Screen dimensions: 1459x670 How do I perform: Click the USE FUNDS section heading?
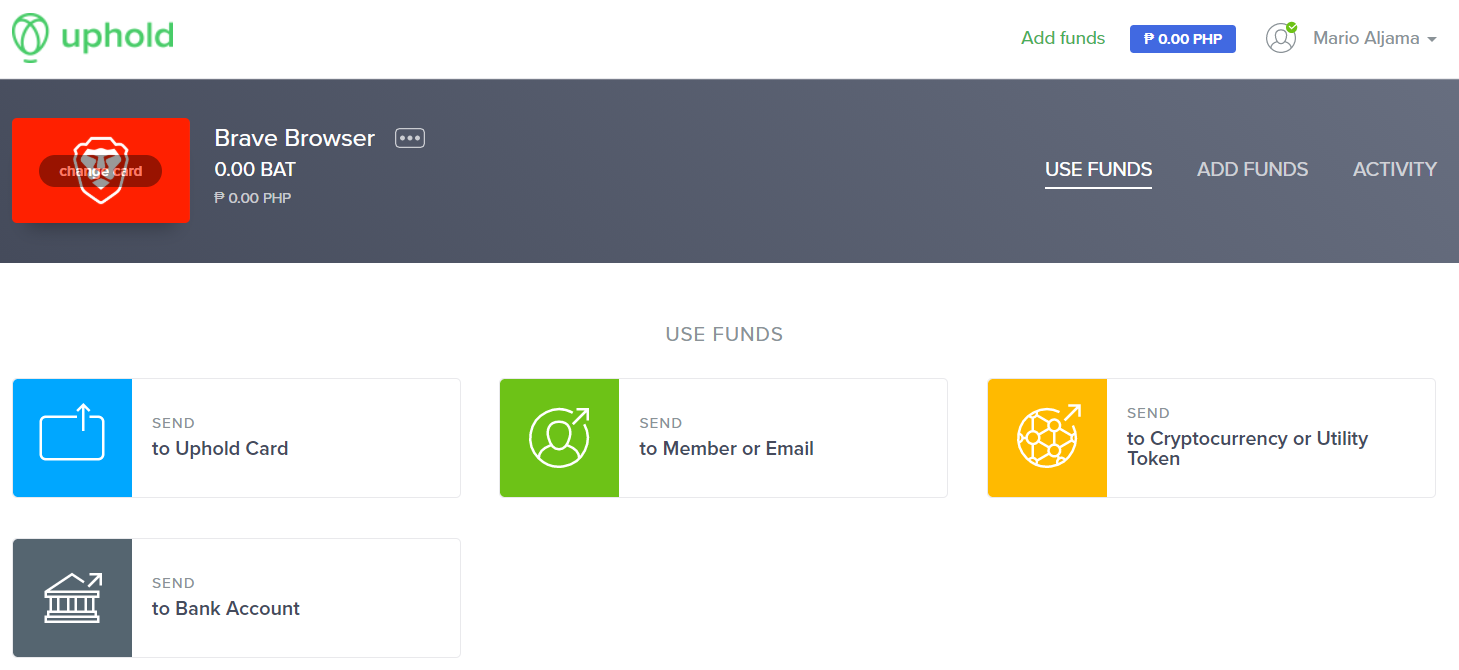[x=724, y=334]
